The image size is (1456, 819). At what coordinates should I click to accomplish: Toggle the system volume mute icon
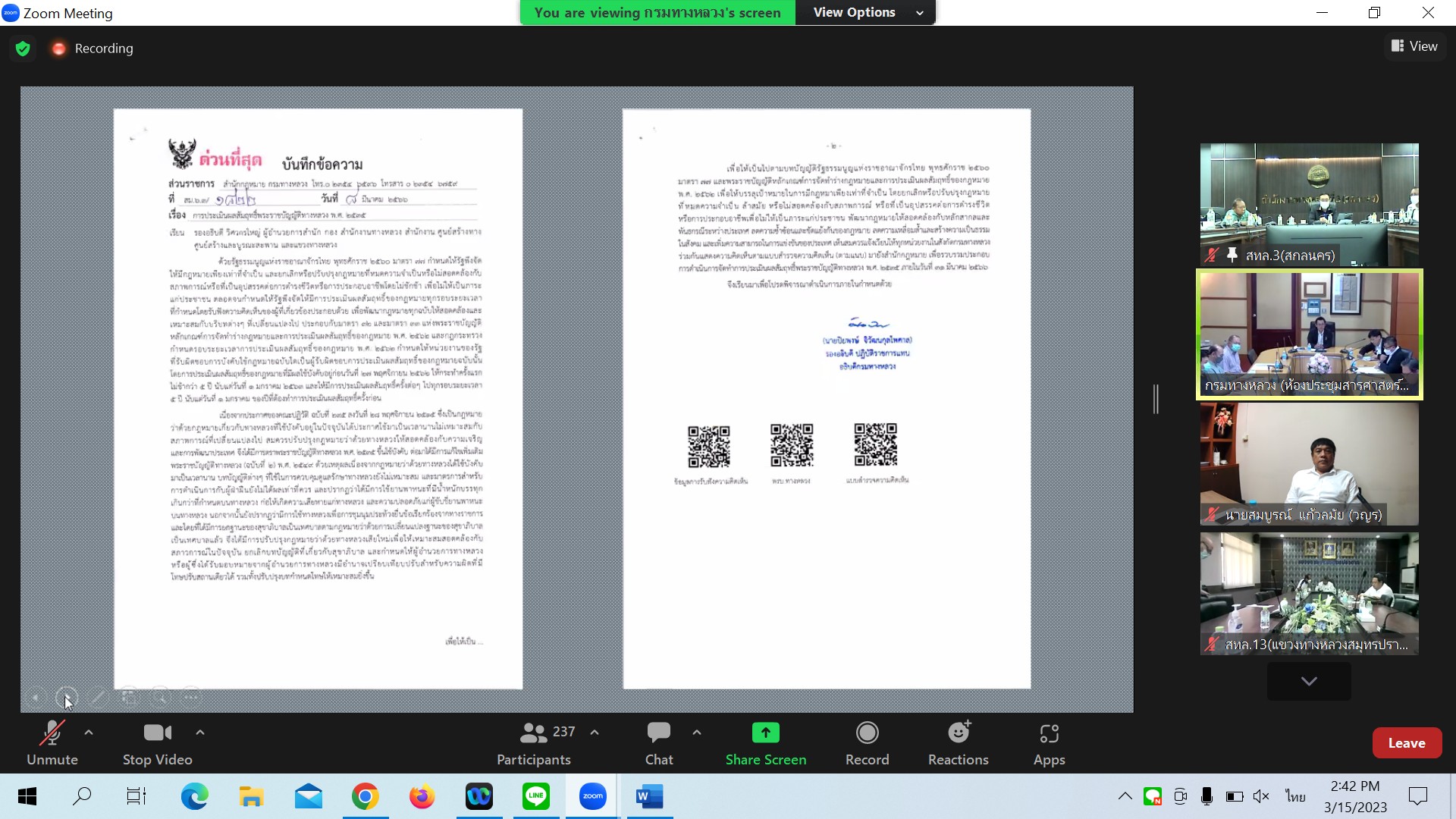tap(1261, 796)
